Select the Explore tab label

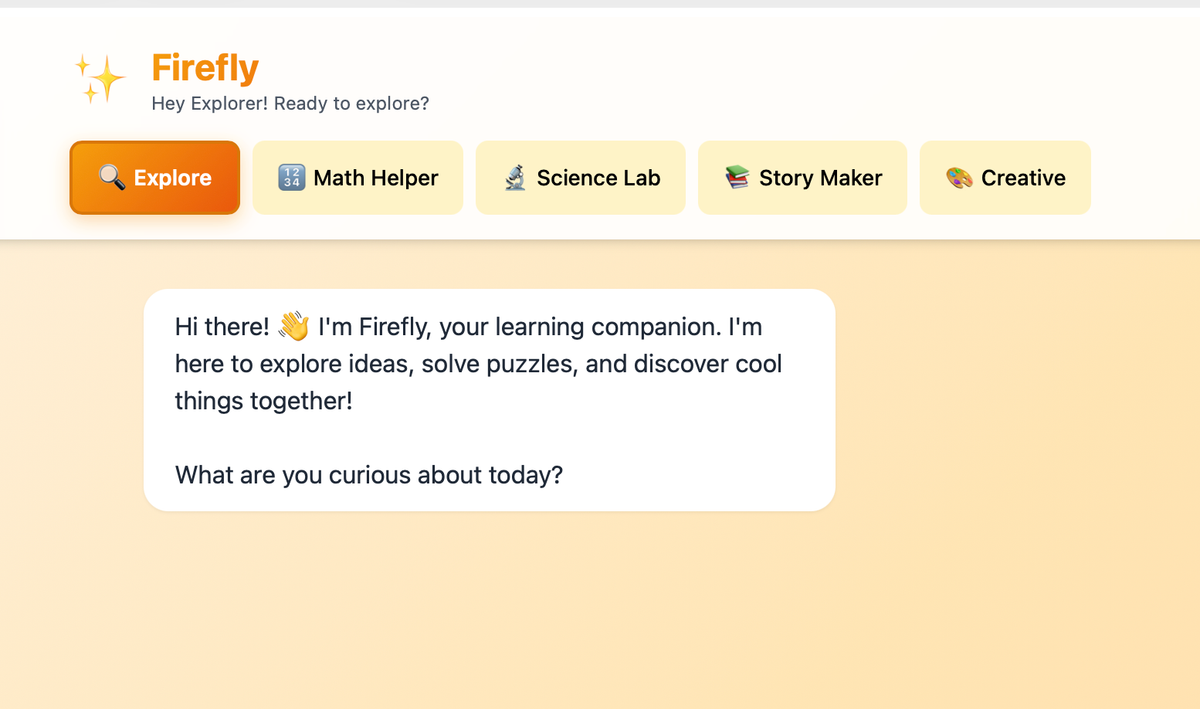point(173,178)
